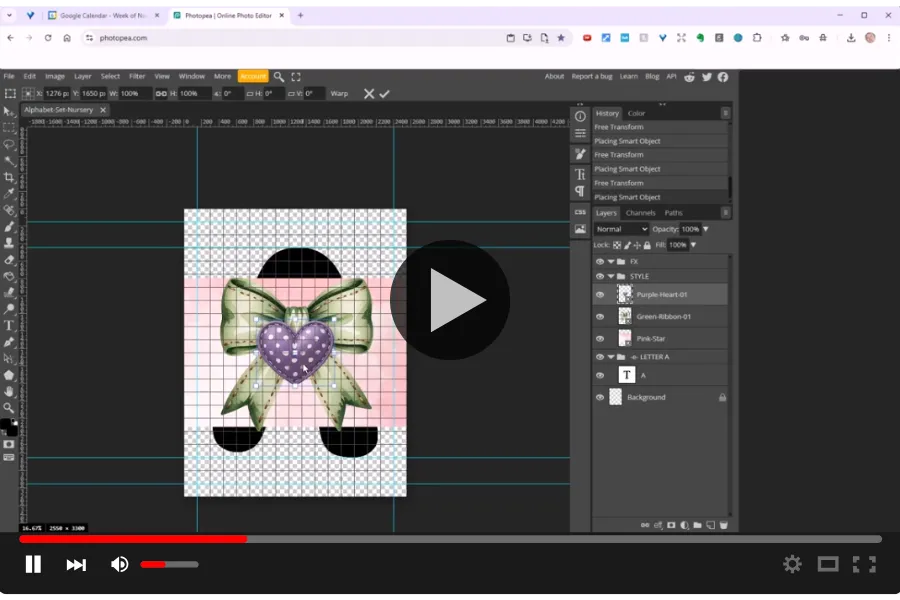Select the Type tool in the toolbar

[9, 325]
